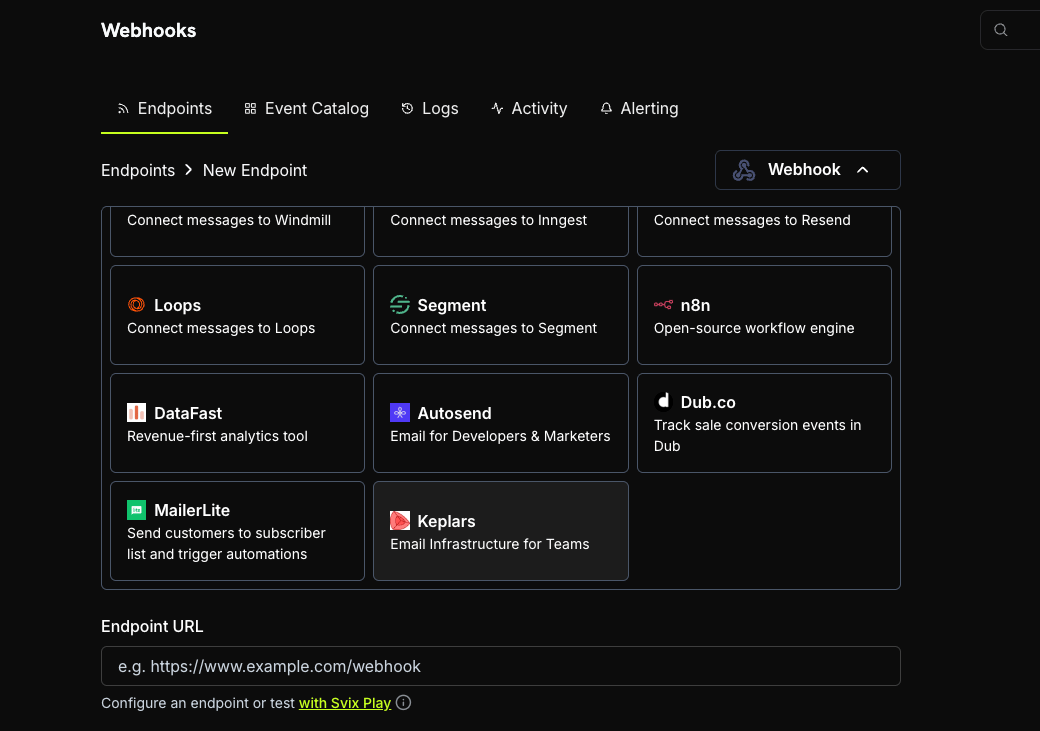1040x731 pixels.
Task: Click 'Revenue-first analytics tool' description
Action: 218,436
